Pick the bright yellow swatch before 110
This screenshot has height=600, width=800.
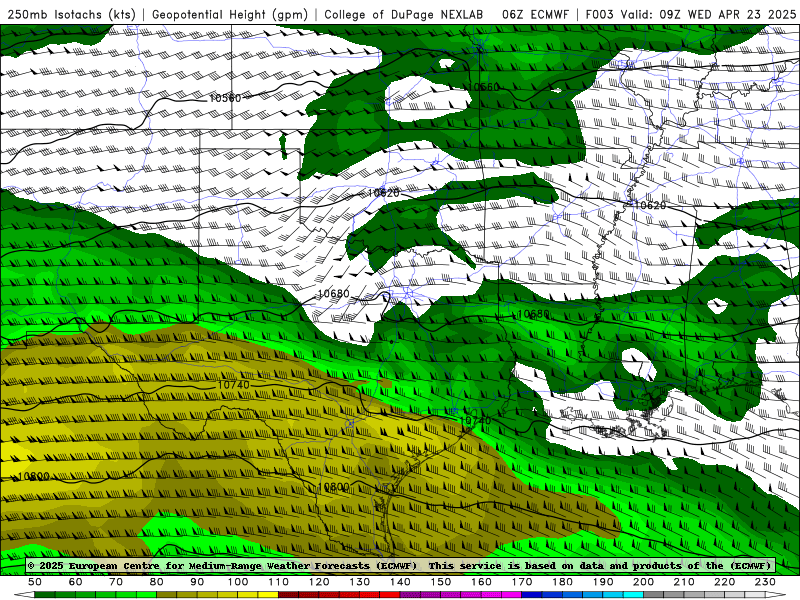pyautogui.click(x=268, y=594)
